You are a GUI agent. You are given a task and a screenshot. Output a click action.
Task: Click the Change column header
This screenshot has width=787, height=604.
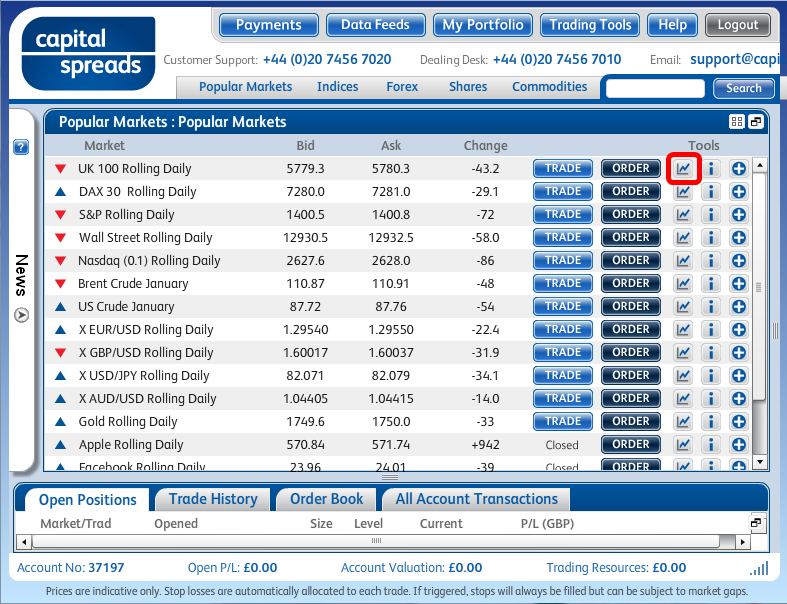[485, 146]
